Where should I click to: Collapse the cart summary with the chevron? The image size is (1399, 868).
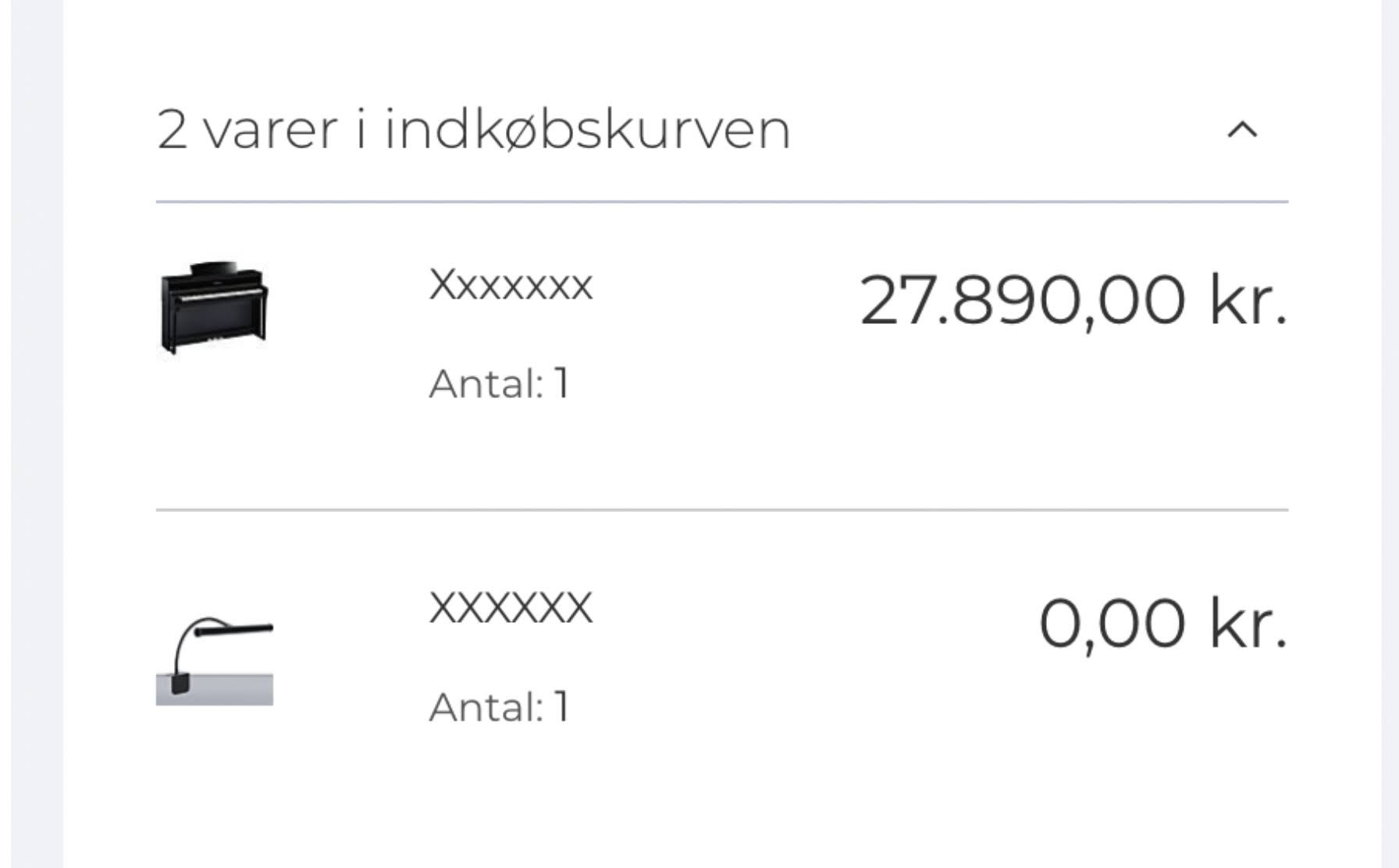tap(1242, 130)
